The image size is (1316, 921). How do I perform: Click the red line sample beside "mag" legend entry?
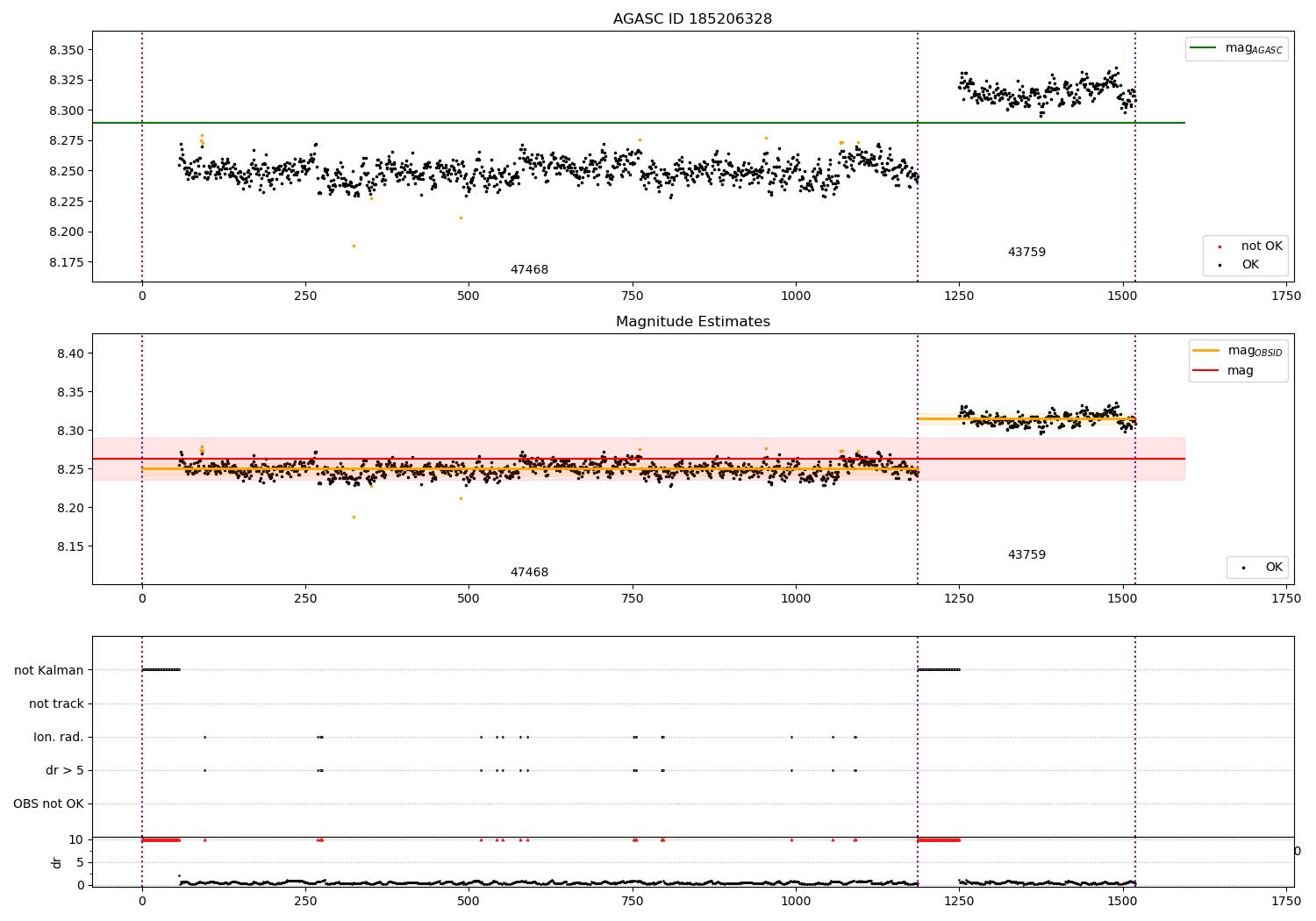pyautogui.click(x=1205, y=371)
